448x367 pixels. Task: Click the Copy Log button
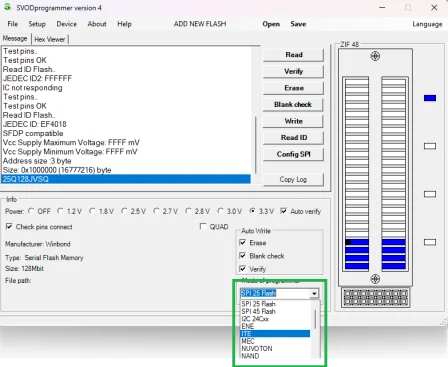[x=293, y=179]
